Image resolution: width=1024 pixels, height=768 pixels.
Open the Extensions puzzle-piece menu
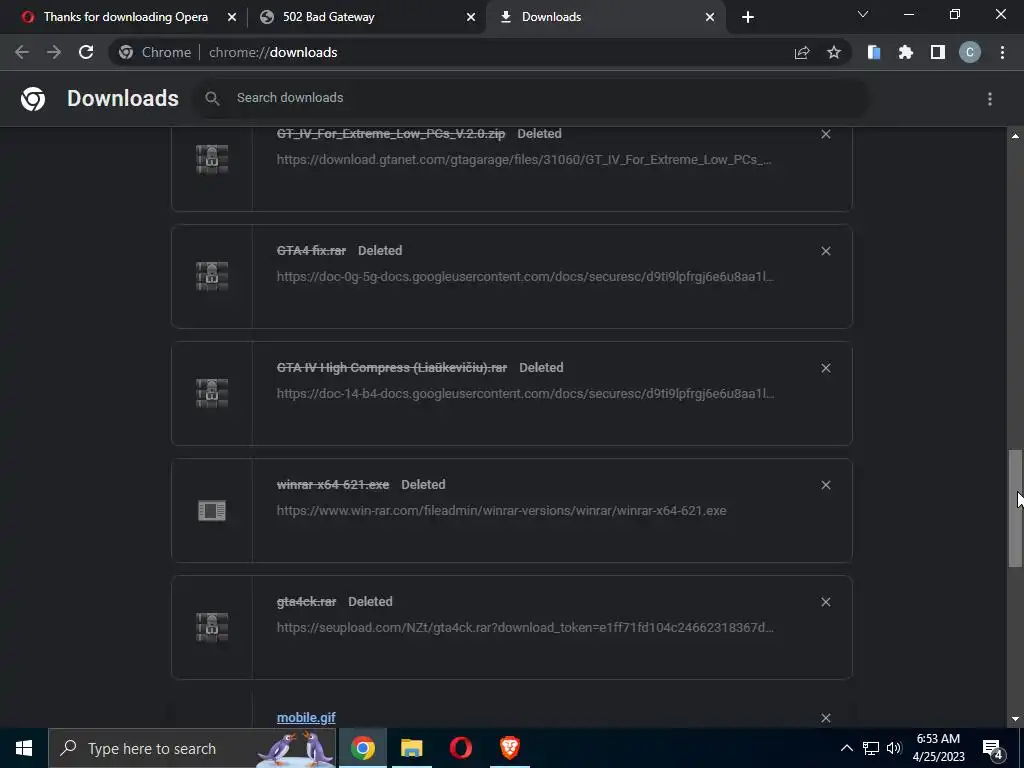(906, 52)
